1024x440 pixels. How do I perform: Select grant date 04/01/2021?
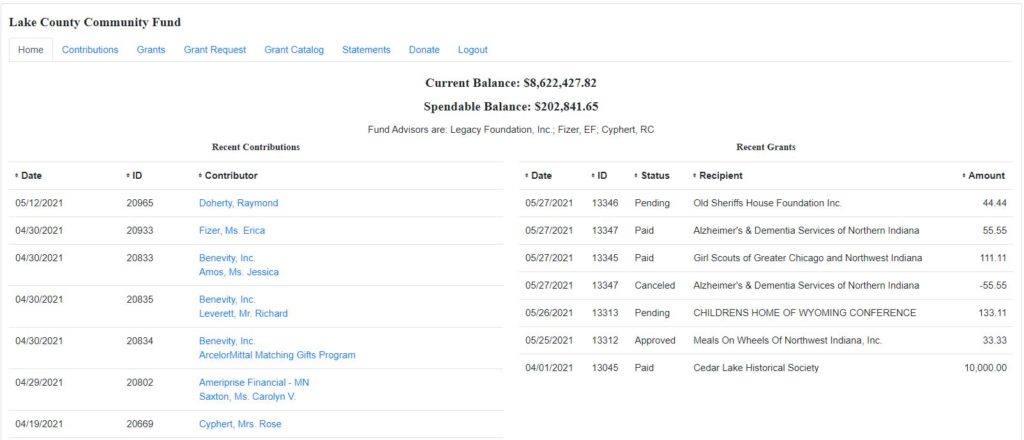[x=549, y=368]
